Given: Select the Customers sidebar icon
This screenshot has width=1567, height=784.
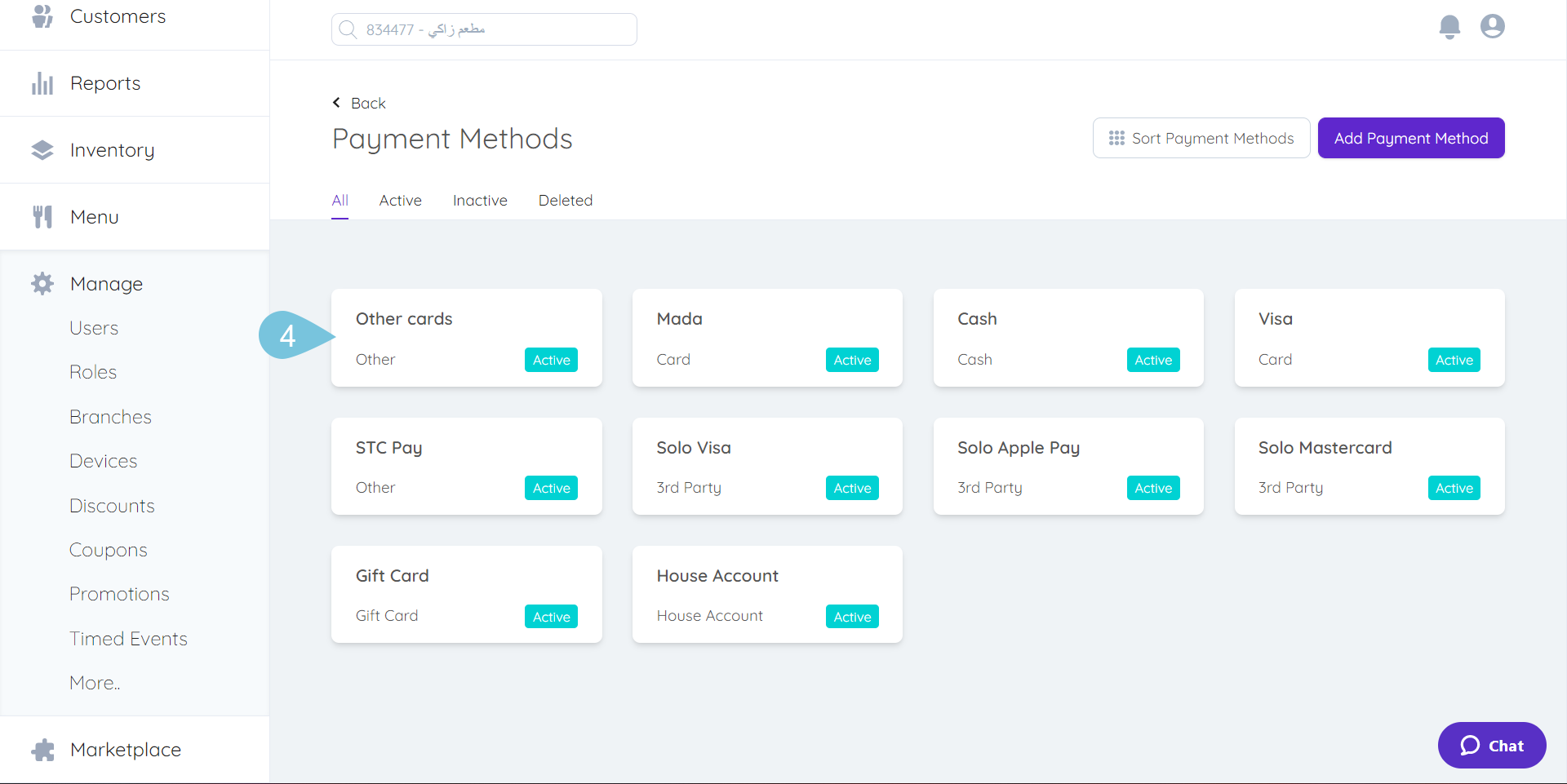Looking at the screenshot, I should pos(42,16).
